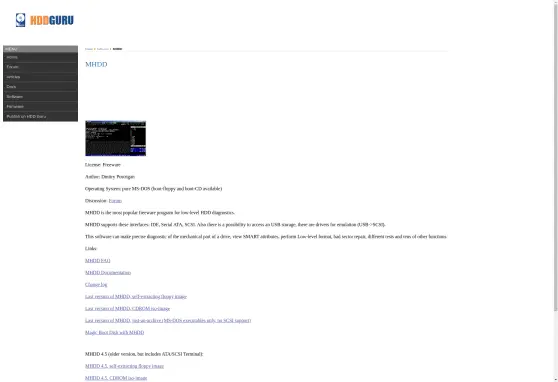Open Magic Boot Disk with MHDD link
Viewport: 558px width, 382px height.
coord(115,333)
